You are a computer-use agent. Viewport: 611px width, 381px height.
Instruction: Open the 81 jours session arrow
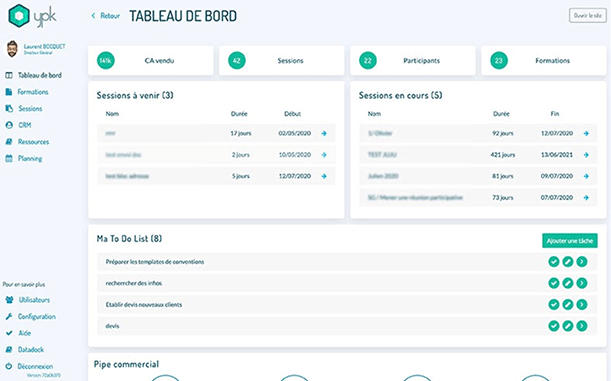(x=586, y=176)
